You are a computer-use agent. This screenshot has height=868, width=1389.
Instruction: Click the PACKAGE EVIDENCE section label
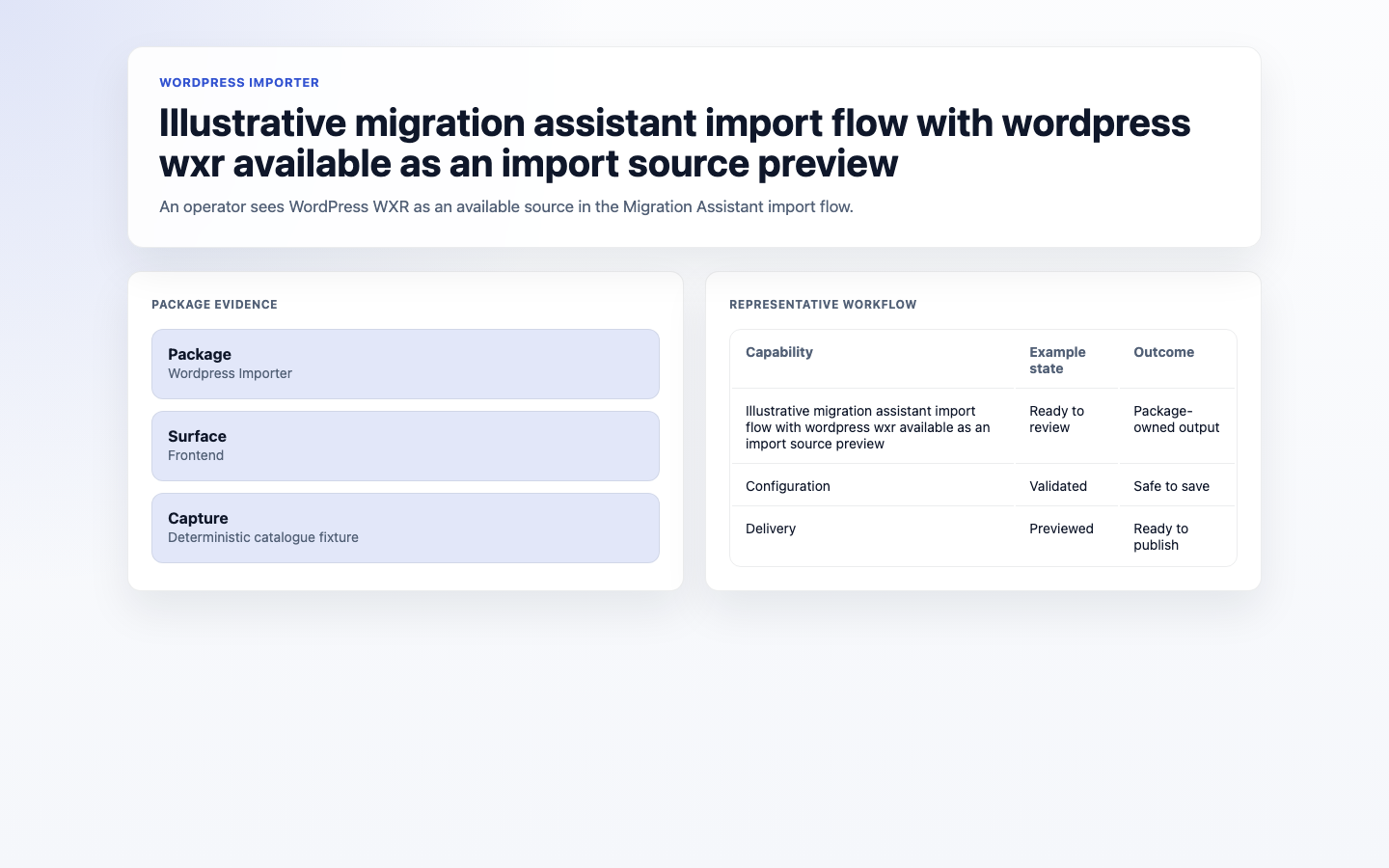pos(214,305)
